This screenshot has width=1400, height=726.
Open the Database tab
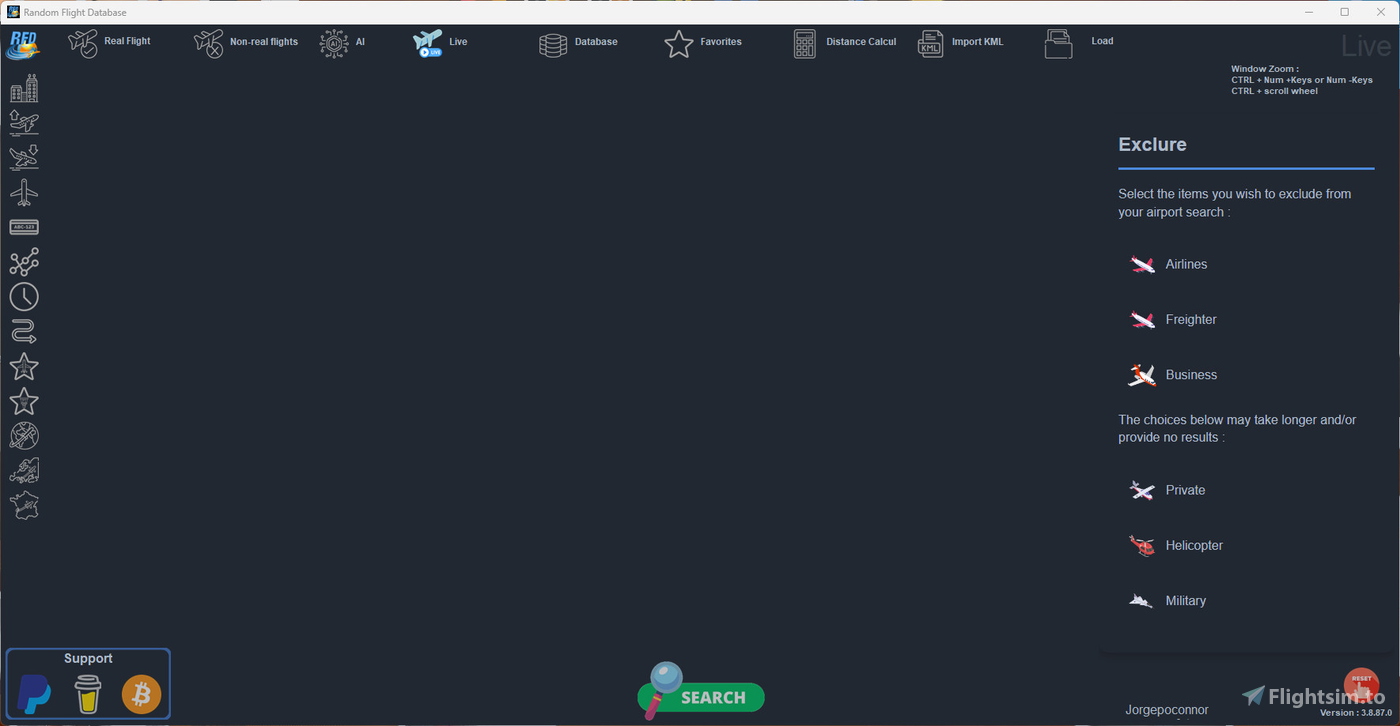coord(579,43)
